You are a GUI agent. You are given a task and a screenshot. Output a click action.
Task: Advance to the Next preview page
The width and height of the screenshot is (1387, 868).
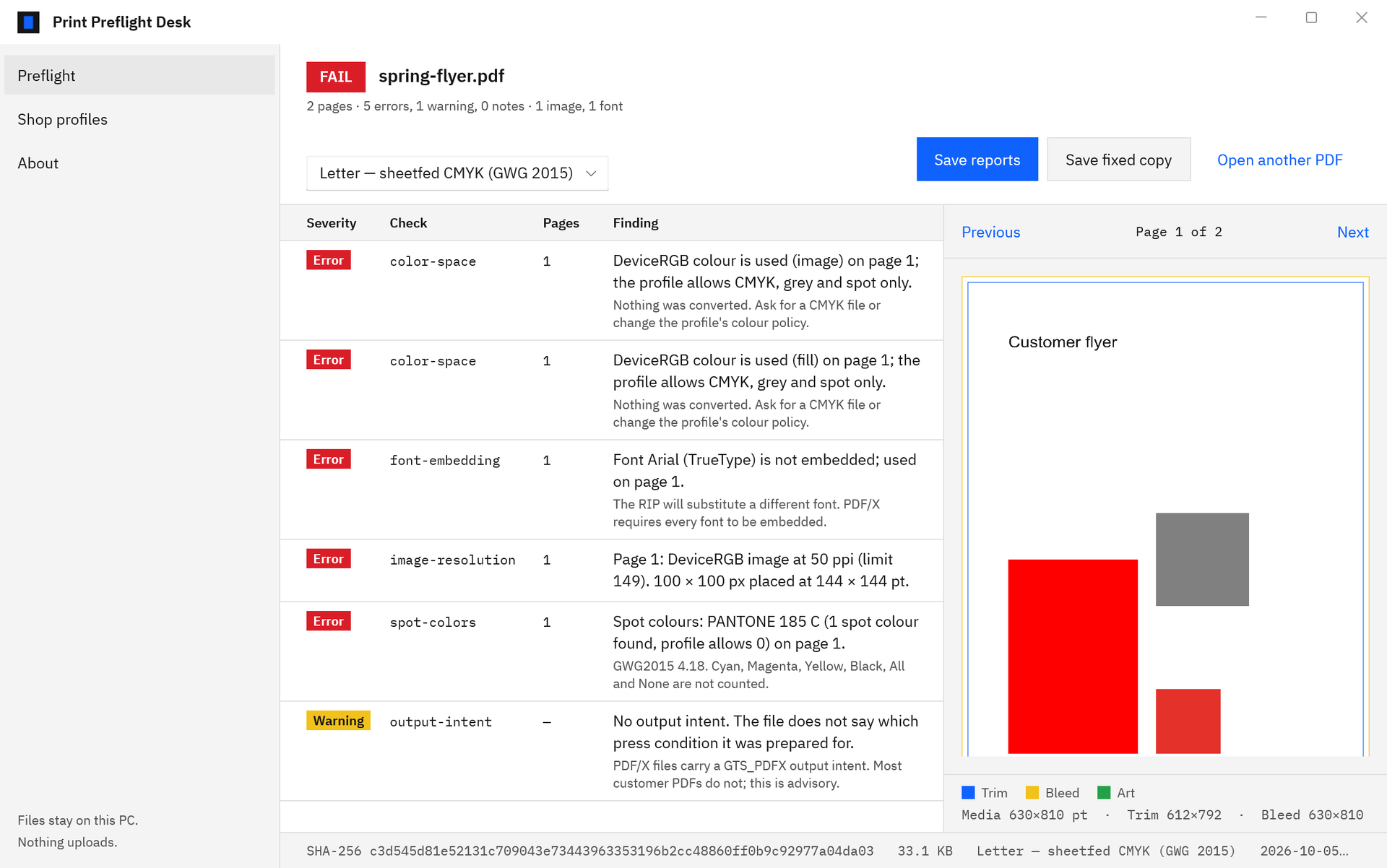coord(1352,232)
